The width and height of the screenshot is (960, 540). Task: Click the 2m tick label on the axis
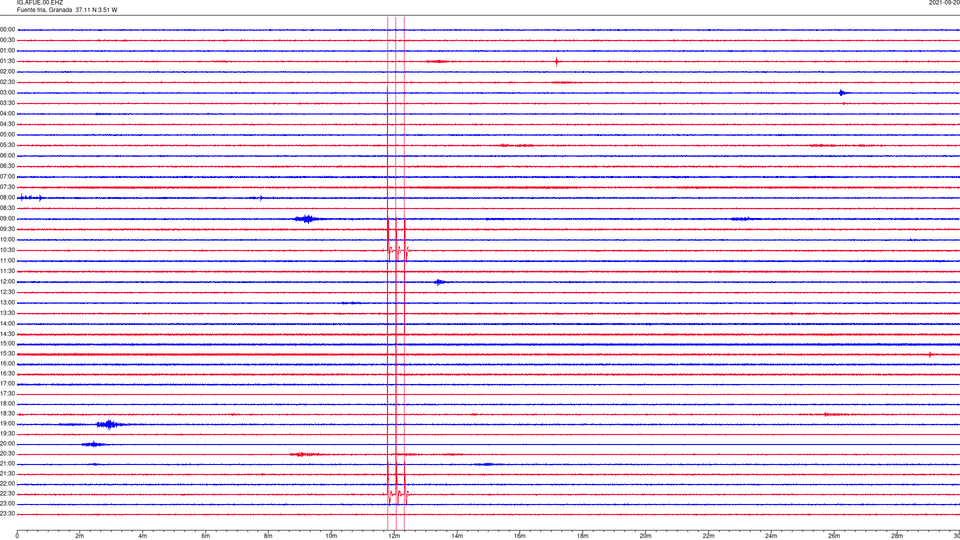click(80, 536)
